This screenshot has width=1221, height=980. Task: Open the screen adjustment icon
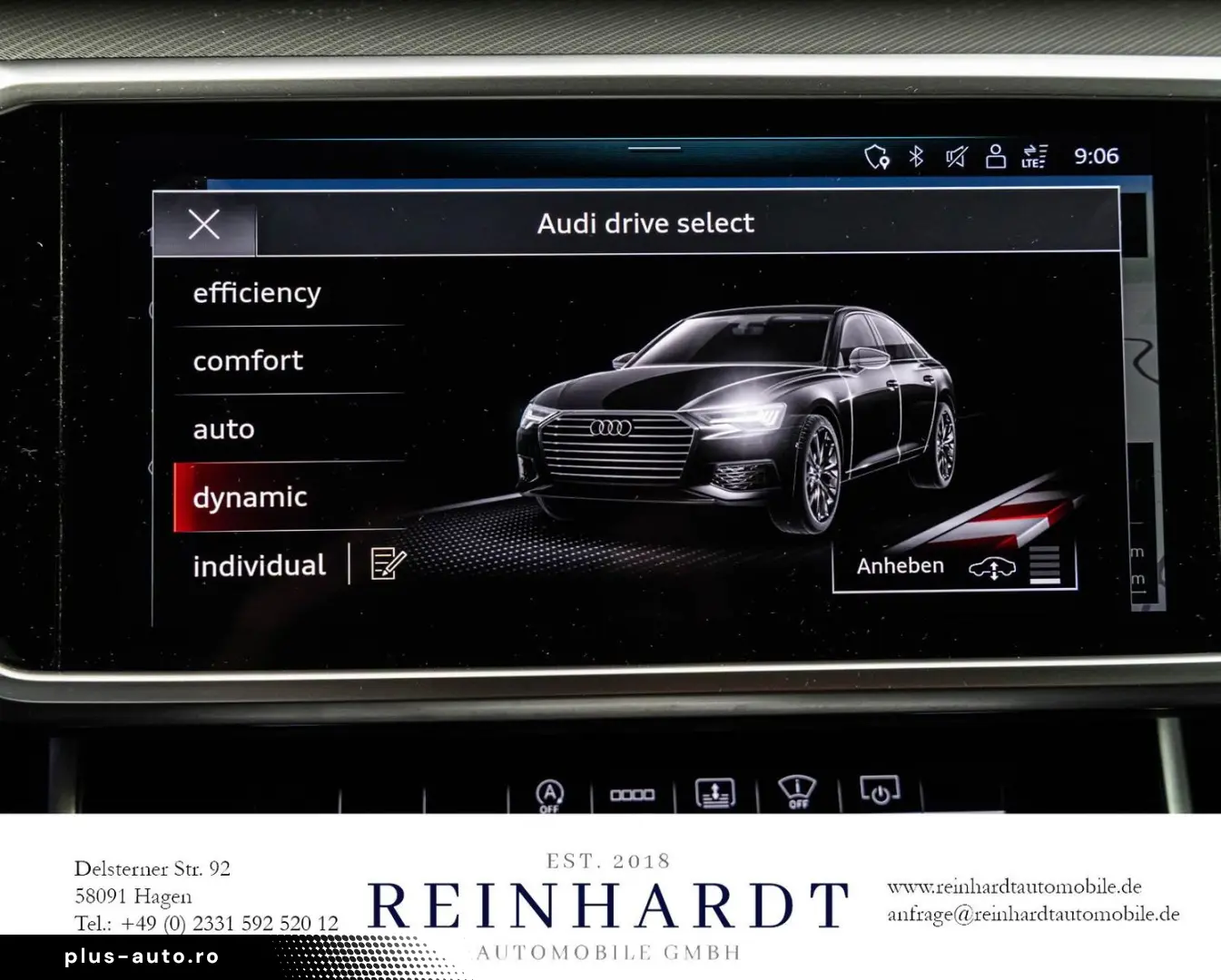click(715, 794)
